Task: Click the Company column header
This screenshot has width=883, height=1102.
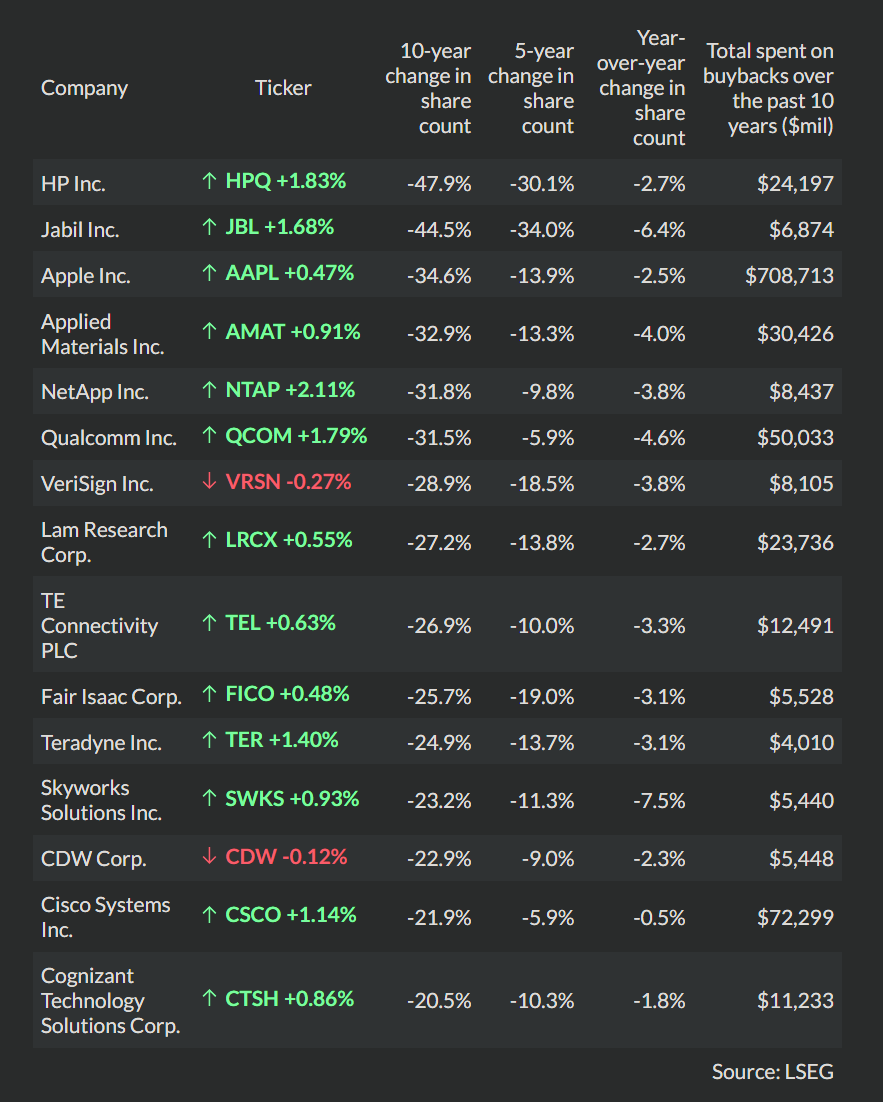Action: click(x=85, y=88)
